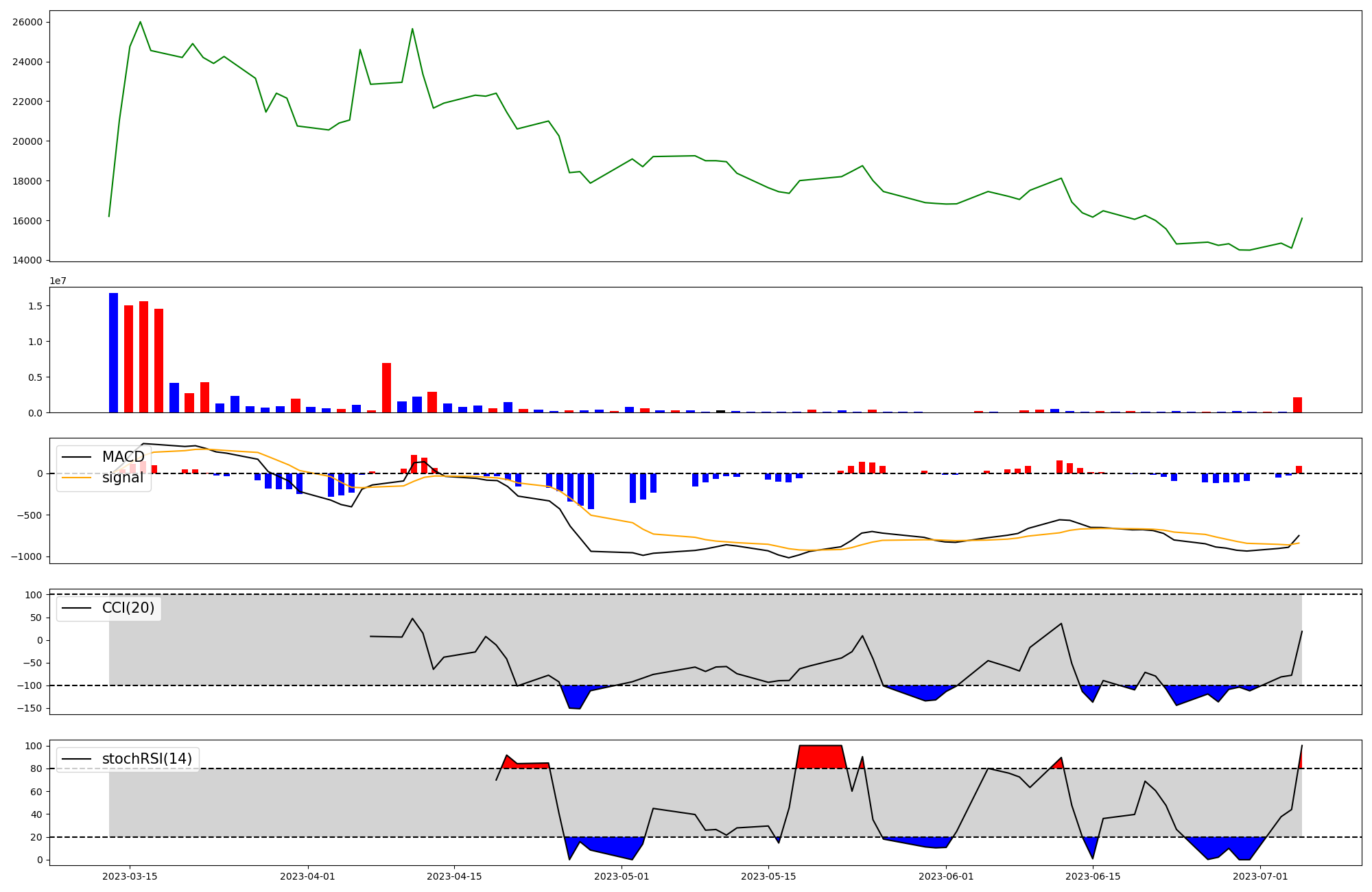
Task: Click the 2023-04-15 date label
Action: point(454,876)
